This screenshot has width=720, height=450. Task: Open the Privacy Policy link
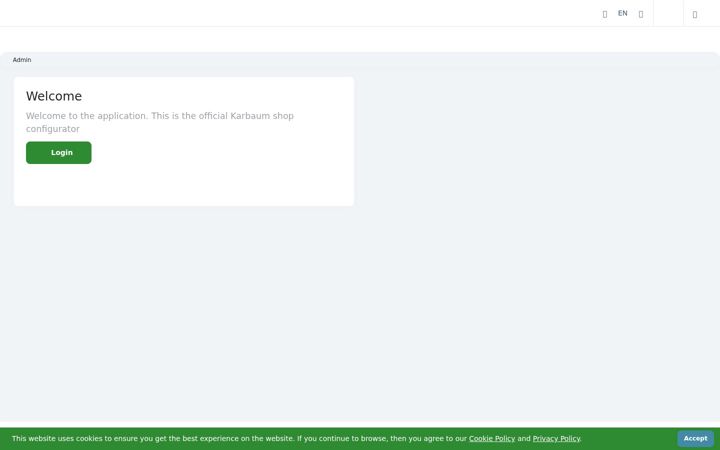(556, 439)
